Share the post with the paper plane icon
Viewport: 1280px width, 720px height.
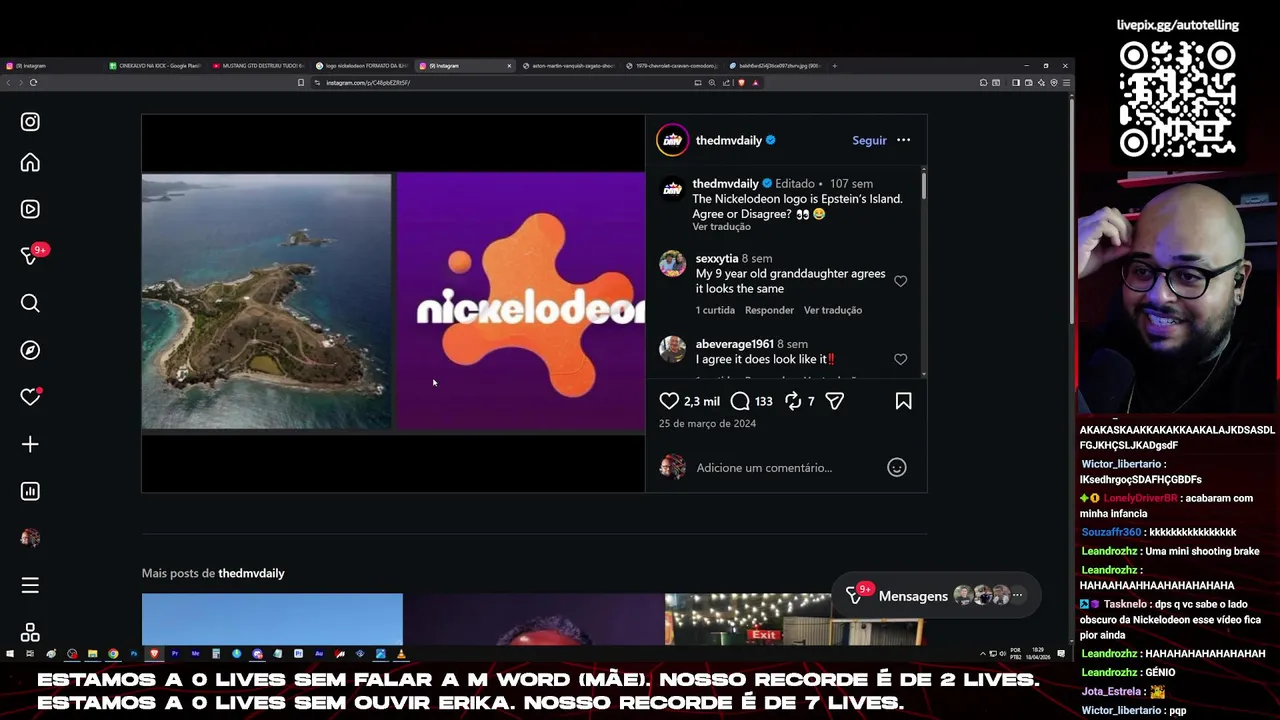(x=835, y=401)
